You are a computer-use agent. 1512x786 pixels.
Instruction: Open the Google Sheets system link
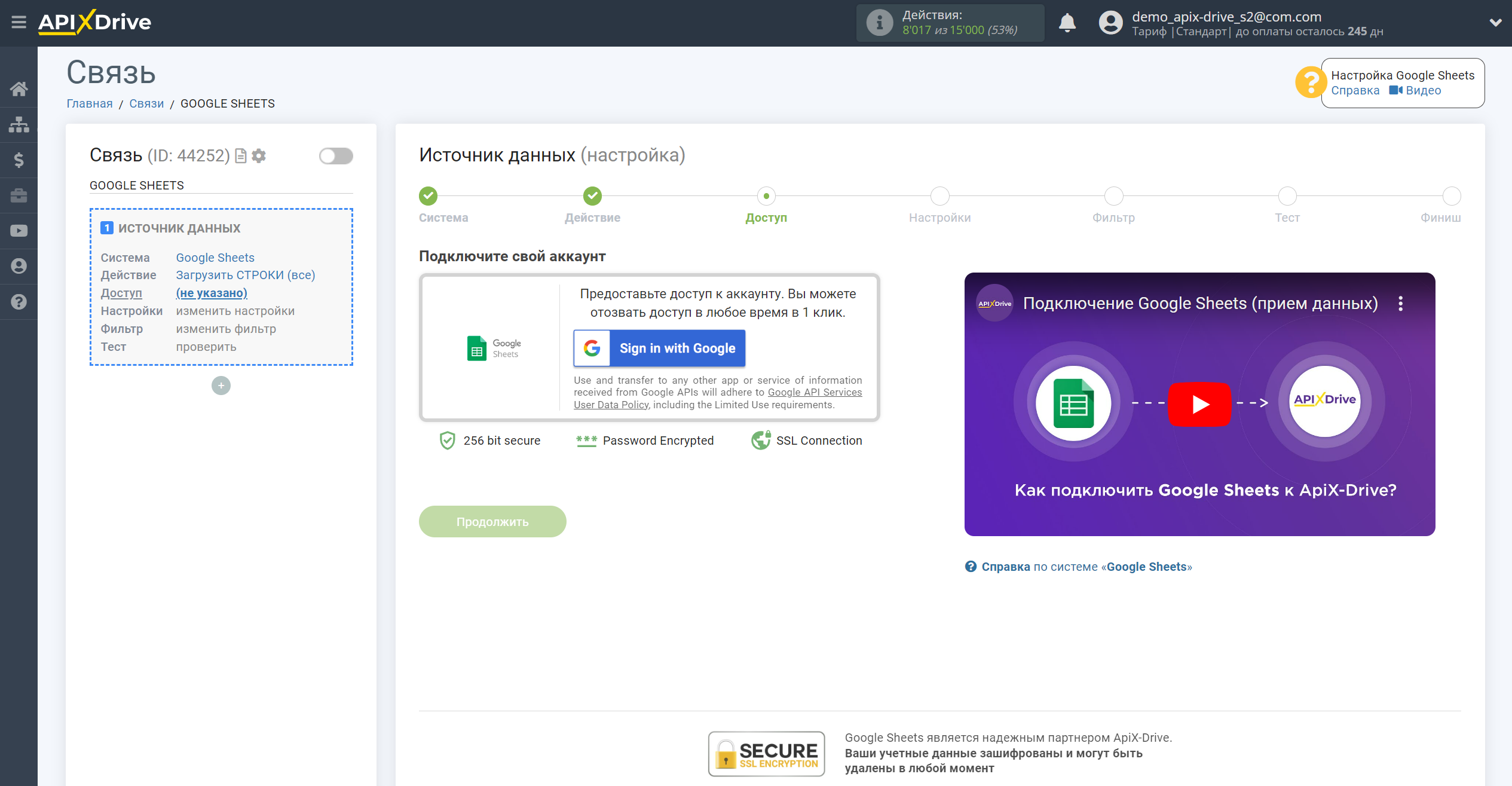click(x=215, y=258)
